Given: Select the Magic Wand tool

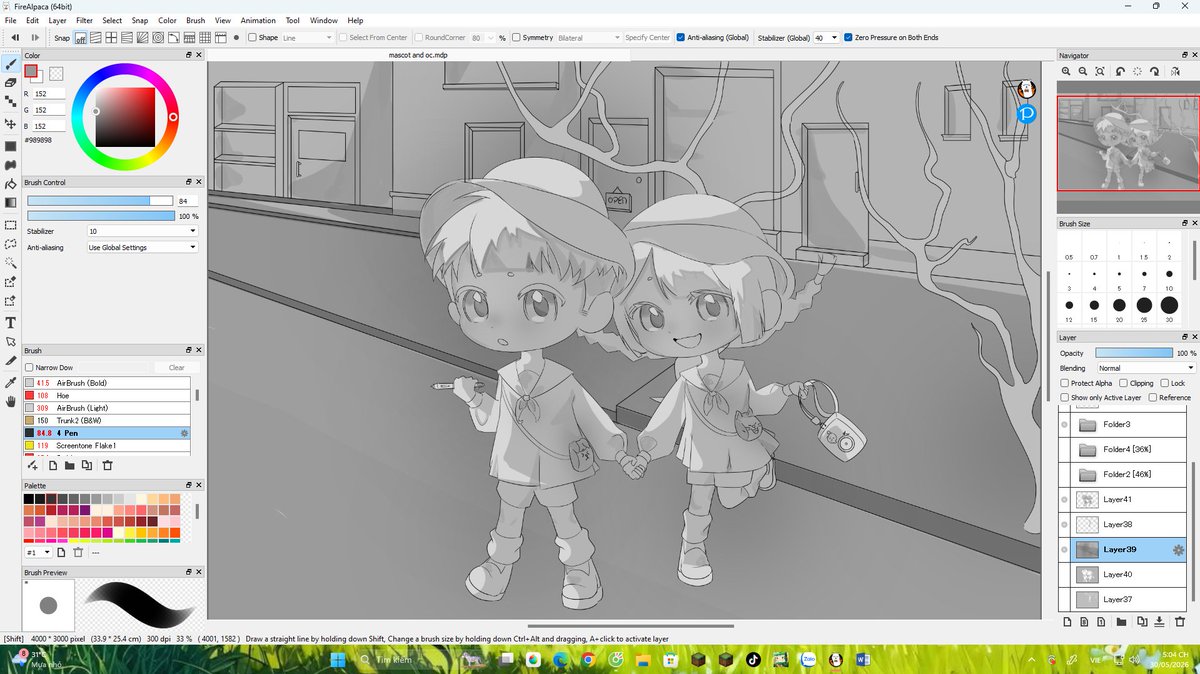Looking at the screenshot, I should point(10,263).
